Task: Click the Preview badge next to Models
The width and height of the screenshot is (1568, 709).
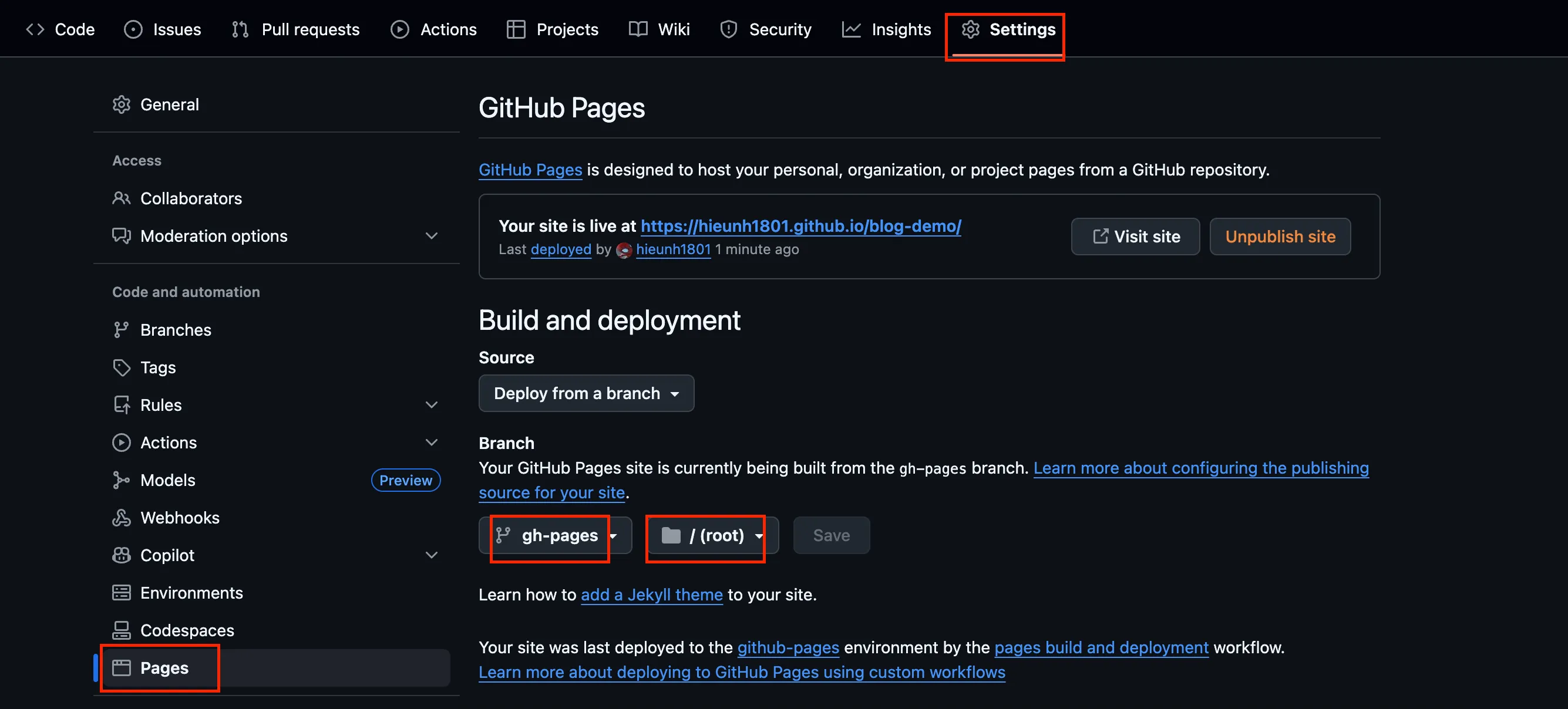Action: pos(405,480)
